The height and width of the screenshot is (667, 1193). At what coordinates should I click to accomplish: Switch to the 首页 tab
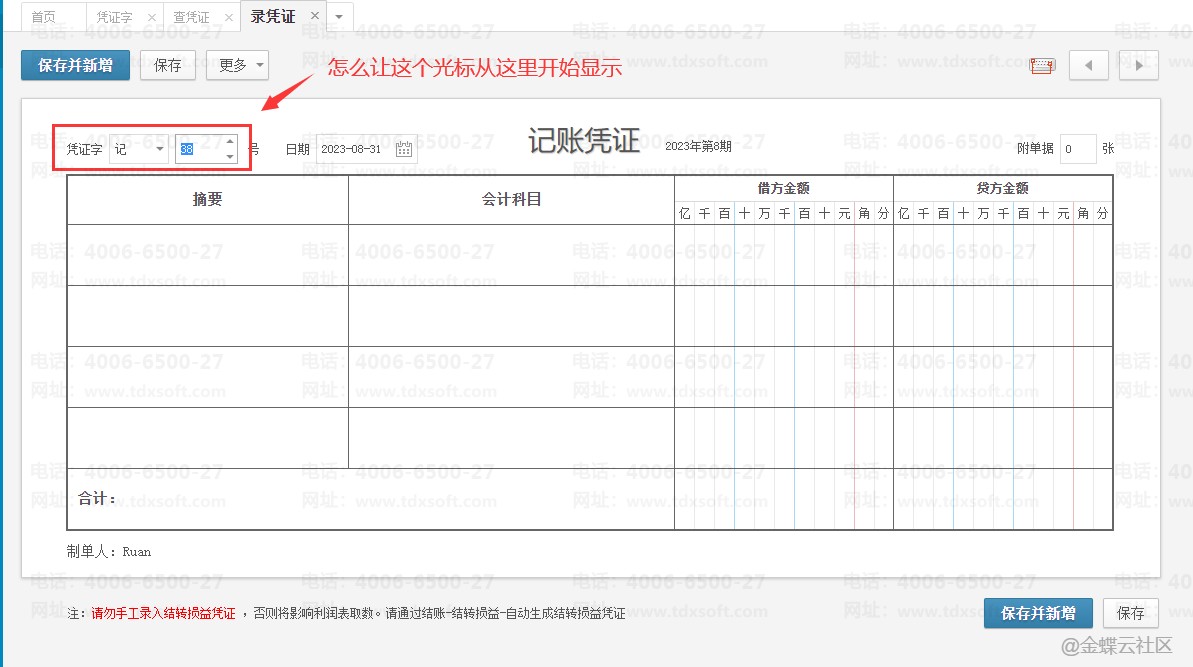pos(43,17)
